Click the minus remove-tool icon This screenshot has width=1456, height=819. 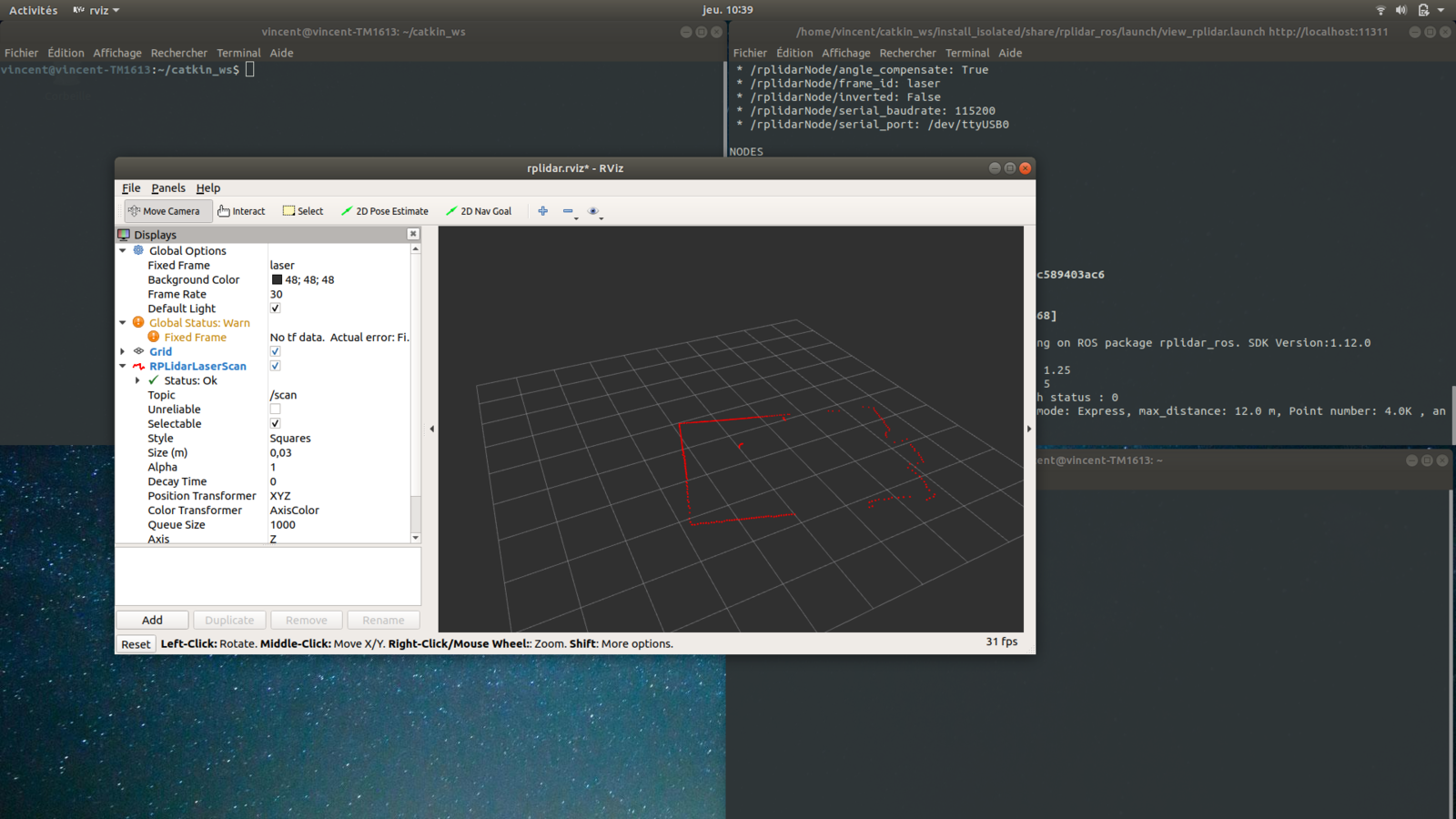click(568, 211)
